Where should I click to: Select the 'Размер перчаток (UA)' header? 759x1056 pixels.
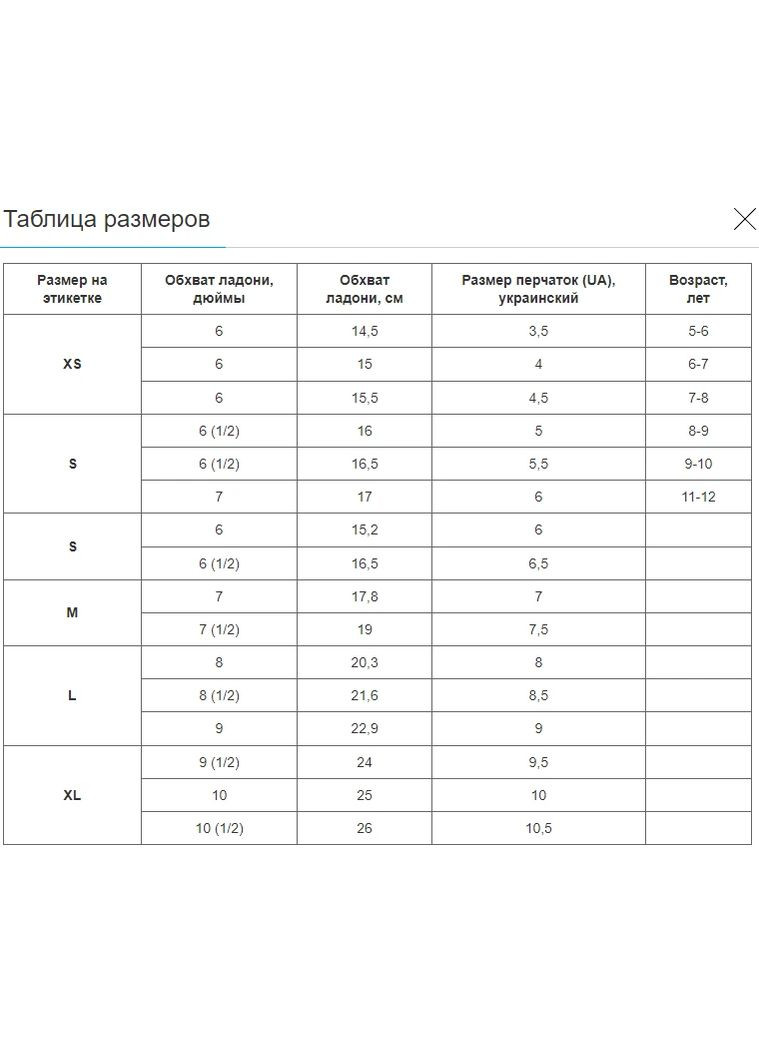pyautogui.click(x=538, y=289)
